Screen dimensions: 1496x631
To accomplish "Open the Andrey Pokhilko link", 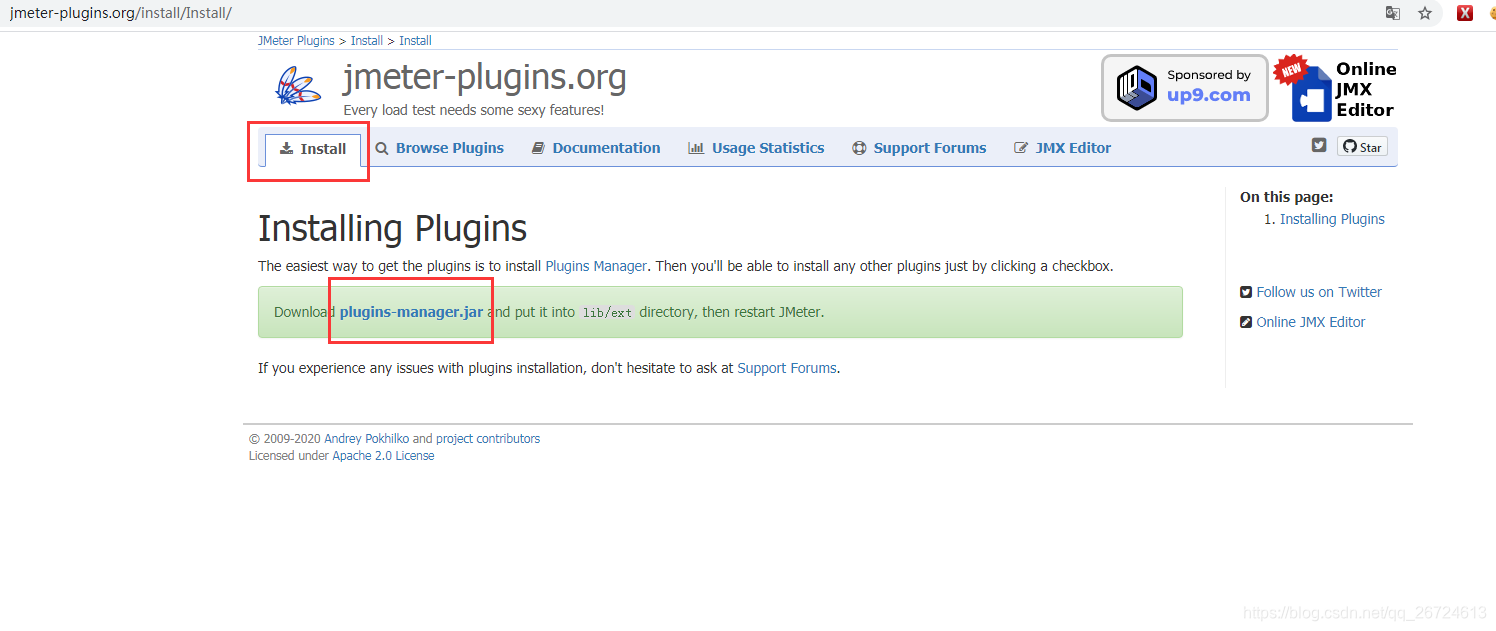I will coord(367,439).
